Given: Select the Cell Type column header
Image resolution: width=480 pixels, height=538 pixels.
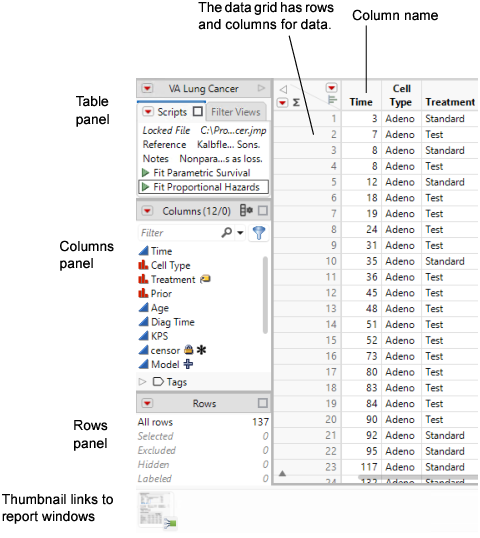Looking at the screenshot, I should 401,95.
